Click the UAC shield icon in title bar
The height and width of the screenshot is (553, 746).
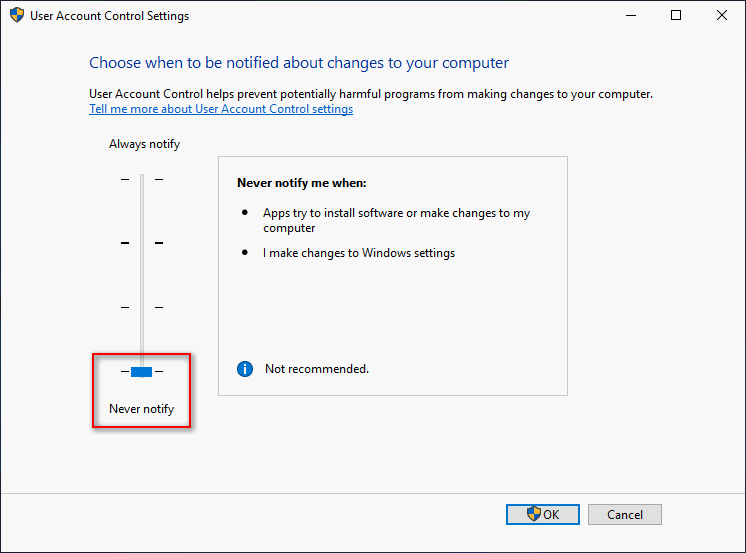(x=17, y=15)
